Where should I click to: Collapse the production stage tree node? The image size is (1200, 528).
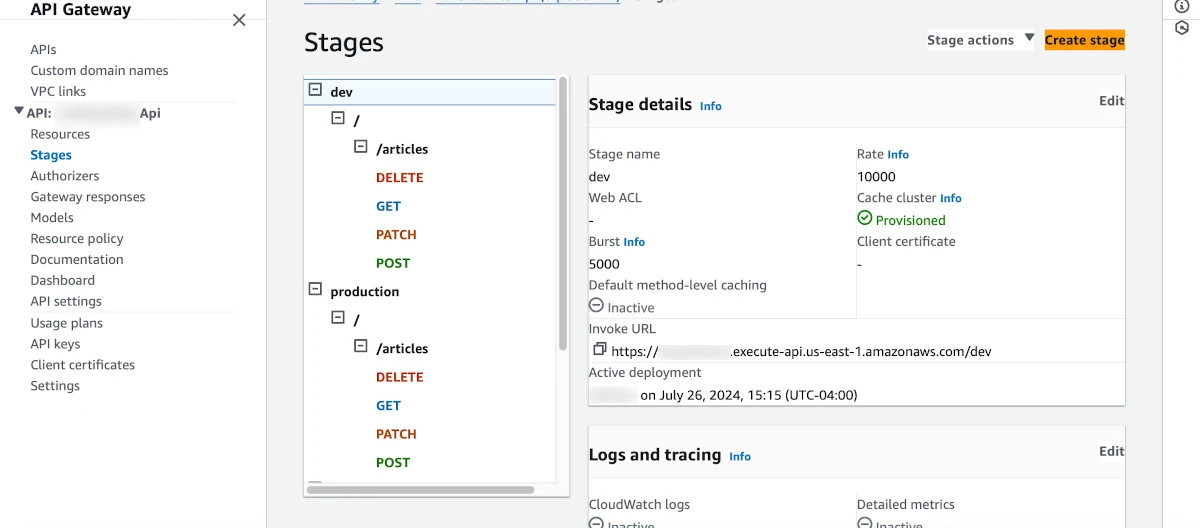315,290
